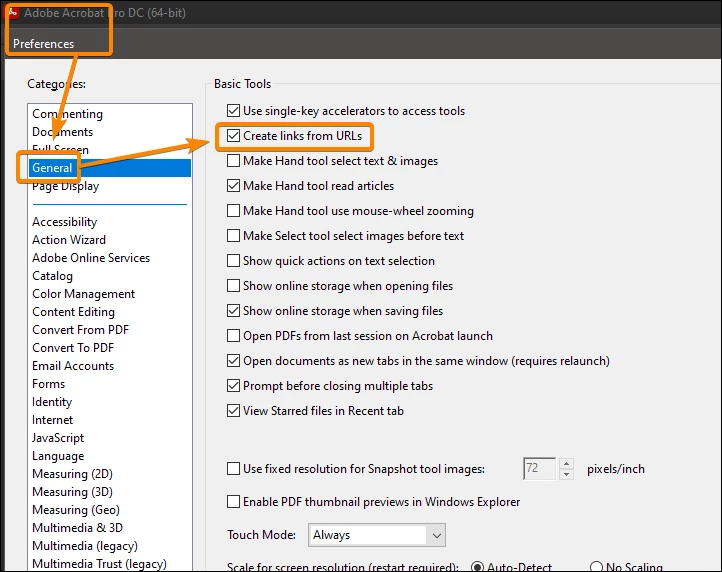722x572 pixels.
Task: Toggle Open documents as new tabs option
Action: [233, 361]
